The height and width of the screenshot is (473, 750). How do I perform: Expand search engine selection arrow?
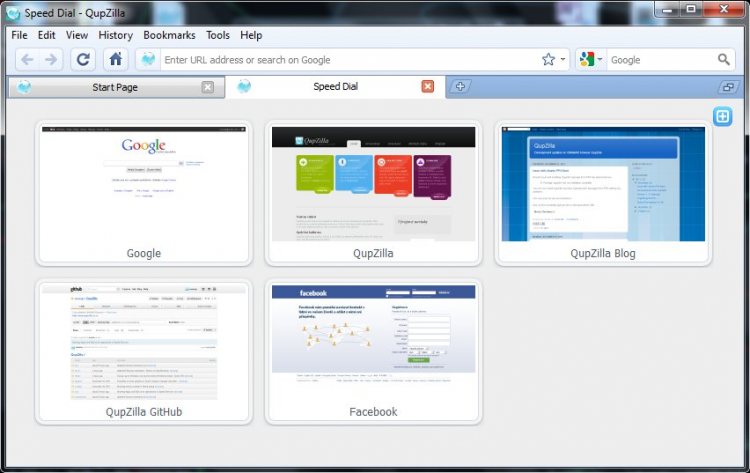(x=599, y=59)
